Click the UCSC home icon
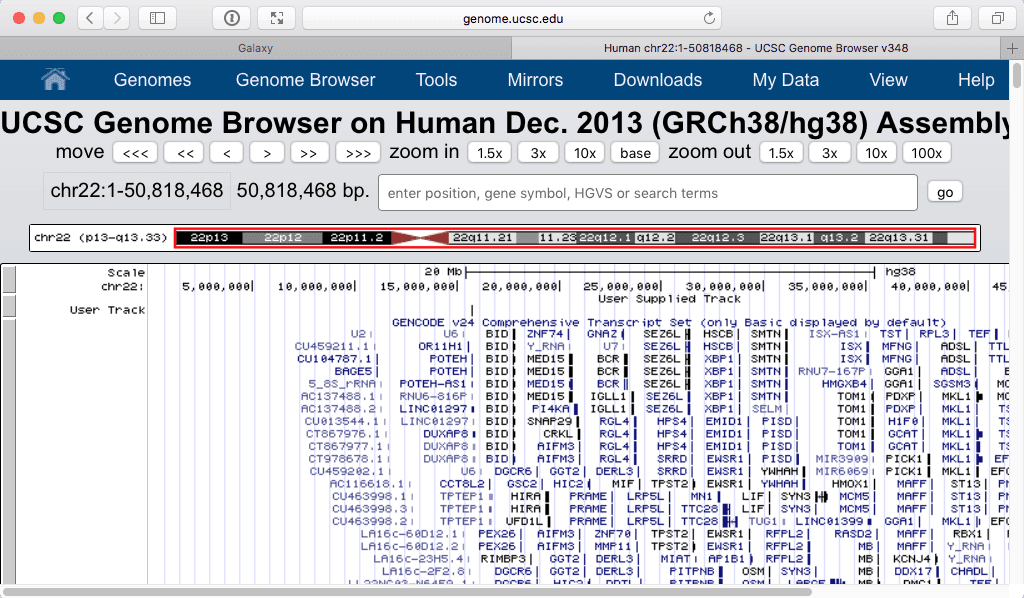The height and width of the screenshot is (598, 1024). (x=55, y=80)
